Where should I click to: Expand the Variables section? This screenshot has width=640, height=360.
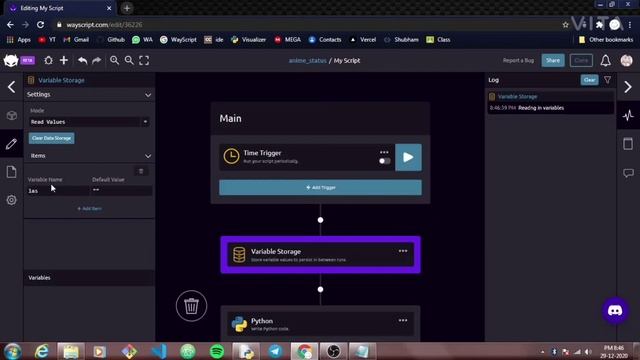point(89,278)
